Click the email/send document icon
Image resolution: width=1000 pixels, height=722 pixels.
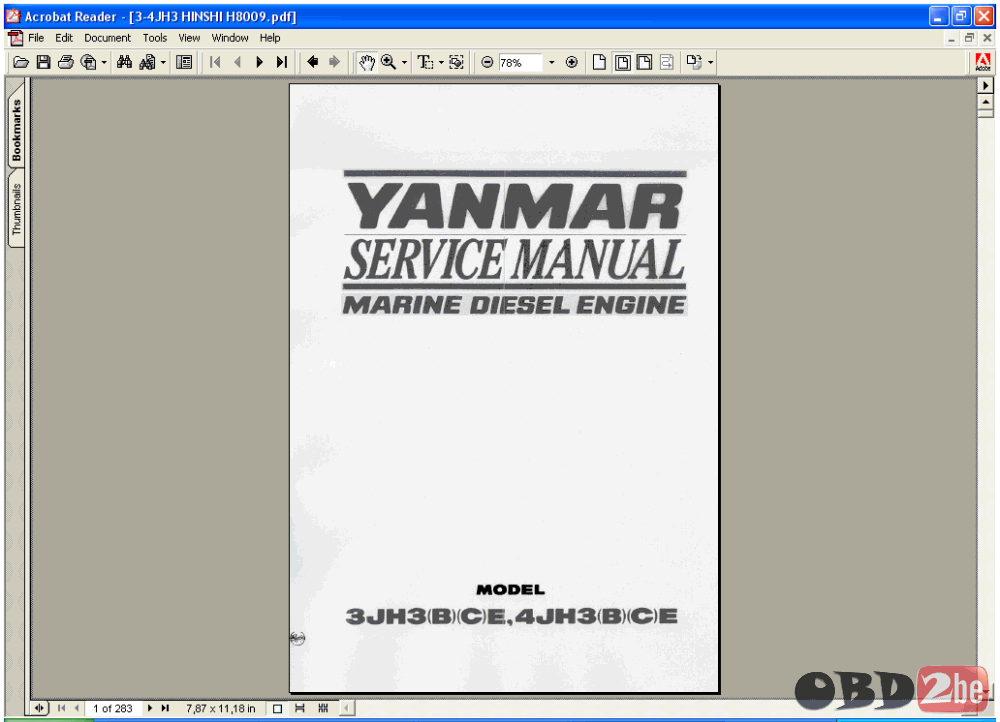pyautogui.click(x=89, y=63)
